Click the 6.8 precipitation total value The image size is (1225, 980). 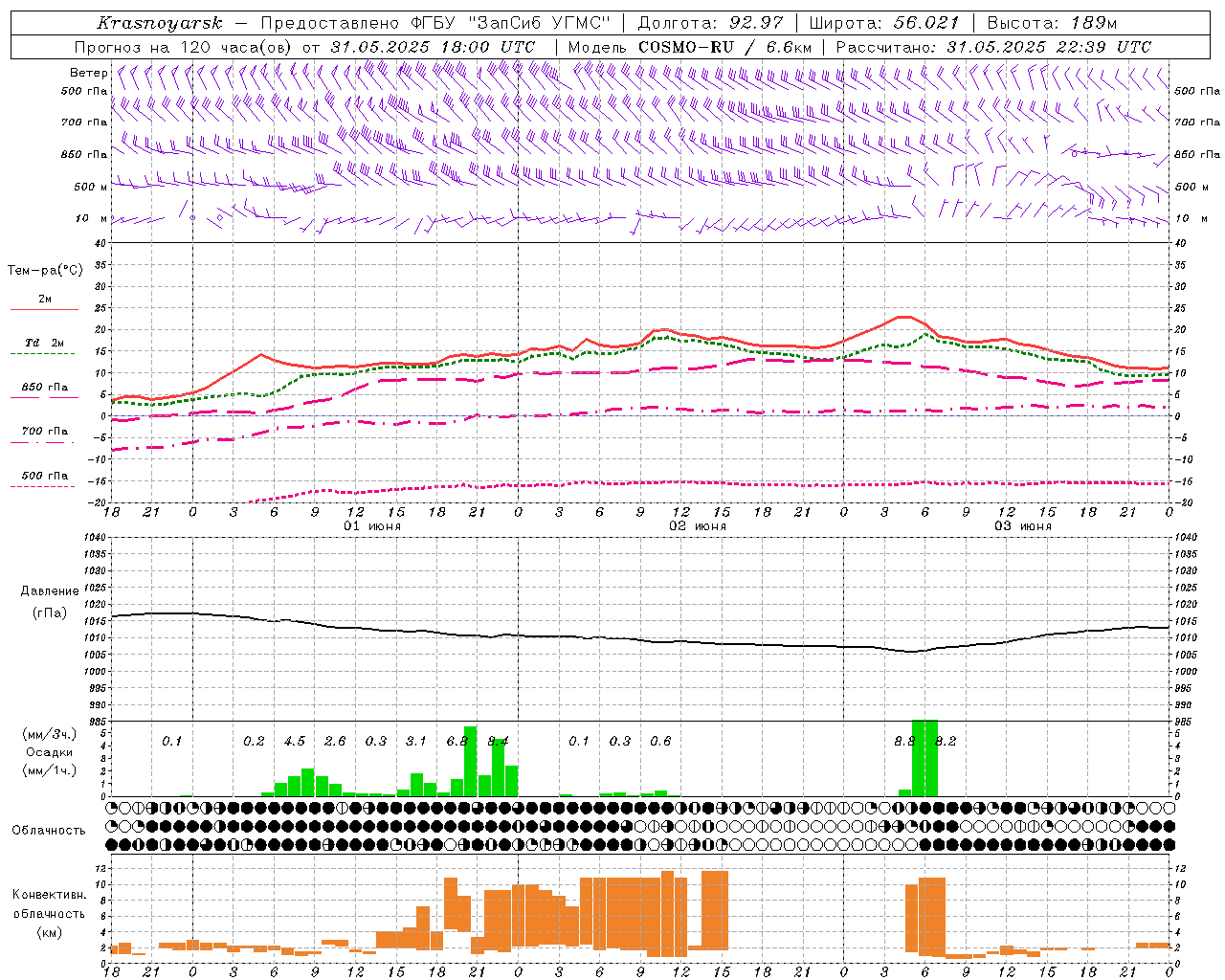tap(457, 742)
